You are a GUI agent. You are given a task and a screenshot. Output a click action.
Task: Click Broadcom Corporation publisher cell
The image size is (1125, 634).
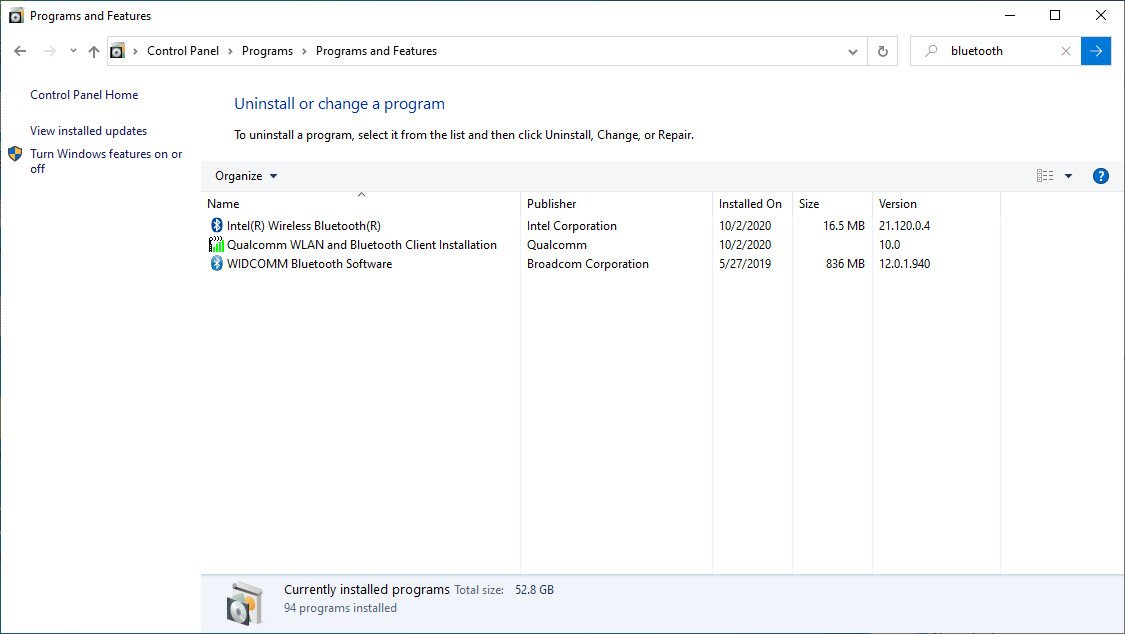click(x=588, y=264)
